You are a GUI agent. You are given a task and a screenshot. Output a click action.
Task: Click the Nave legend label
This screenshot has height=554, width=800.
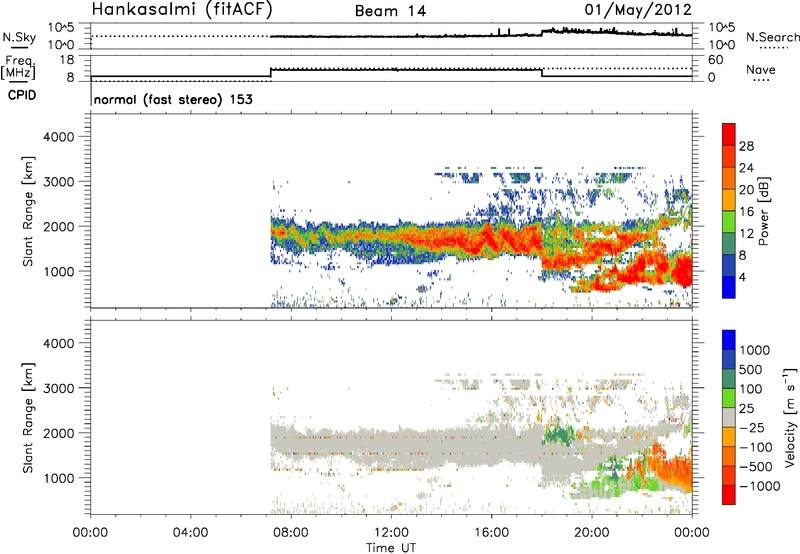pyautogui.click(x=760, y=69)
